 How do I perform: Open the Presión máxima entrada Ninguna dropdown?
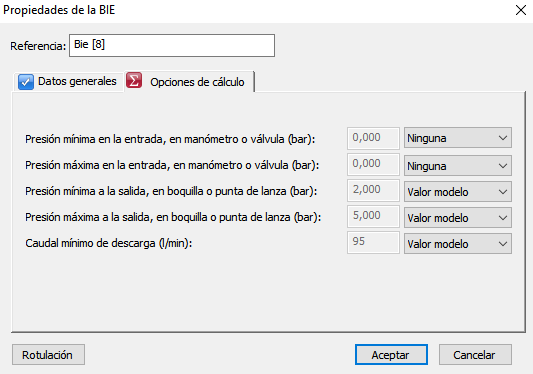[458, 166]
